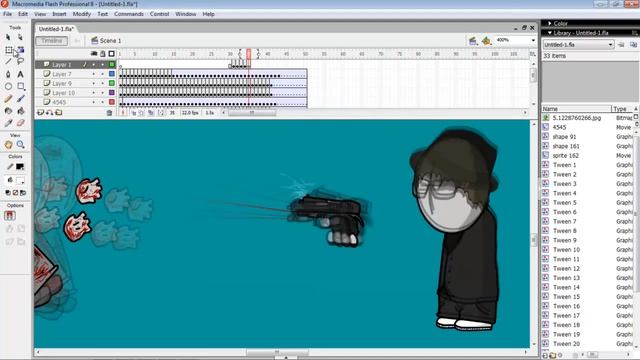Click the Delete Layer trash icon
Image resolution: width=640 pixels, height=360 pixels.
point(109,113)
